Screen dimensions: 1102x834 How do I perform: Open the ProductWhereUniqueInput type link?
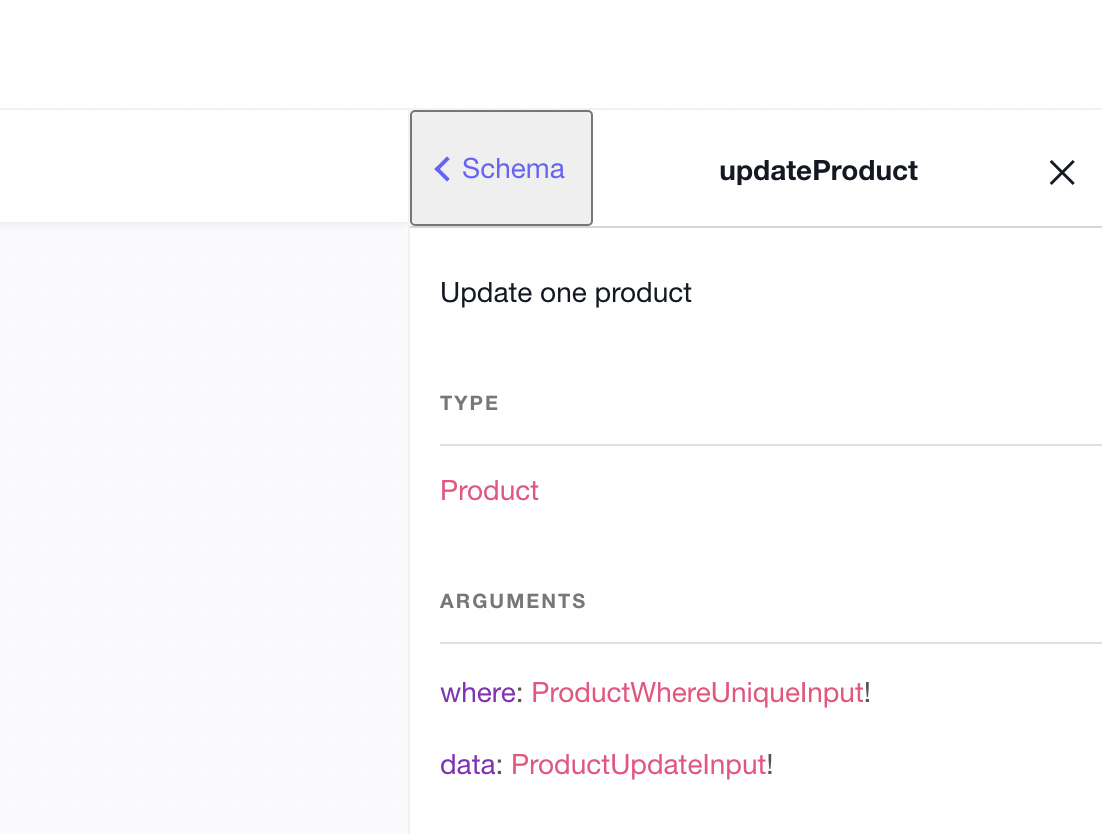(x=697, y=692)
